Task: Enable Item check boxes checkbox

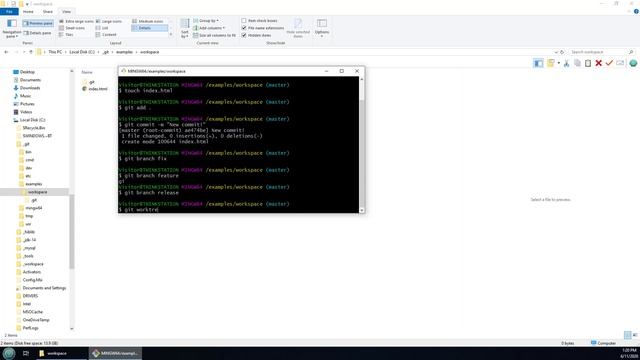Action: [244, 20]
